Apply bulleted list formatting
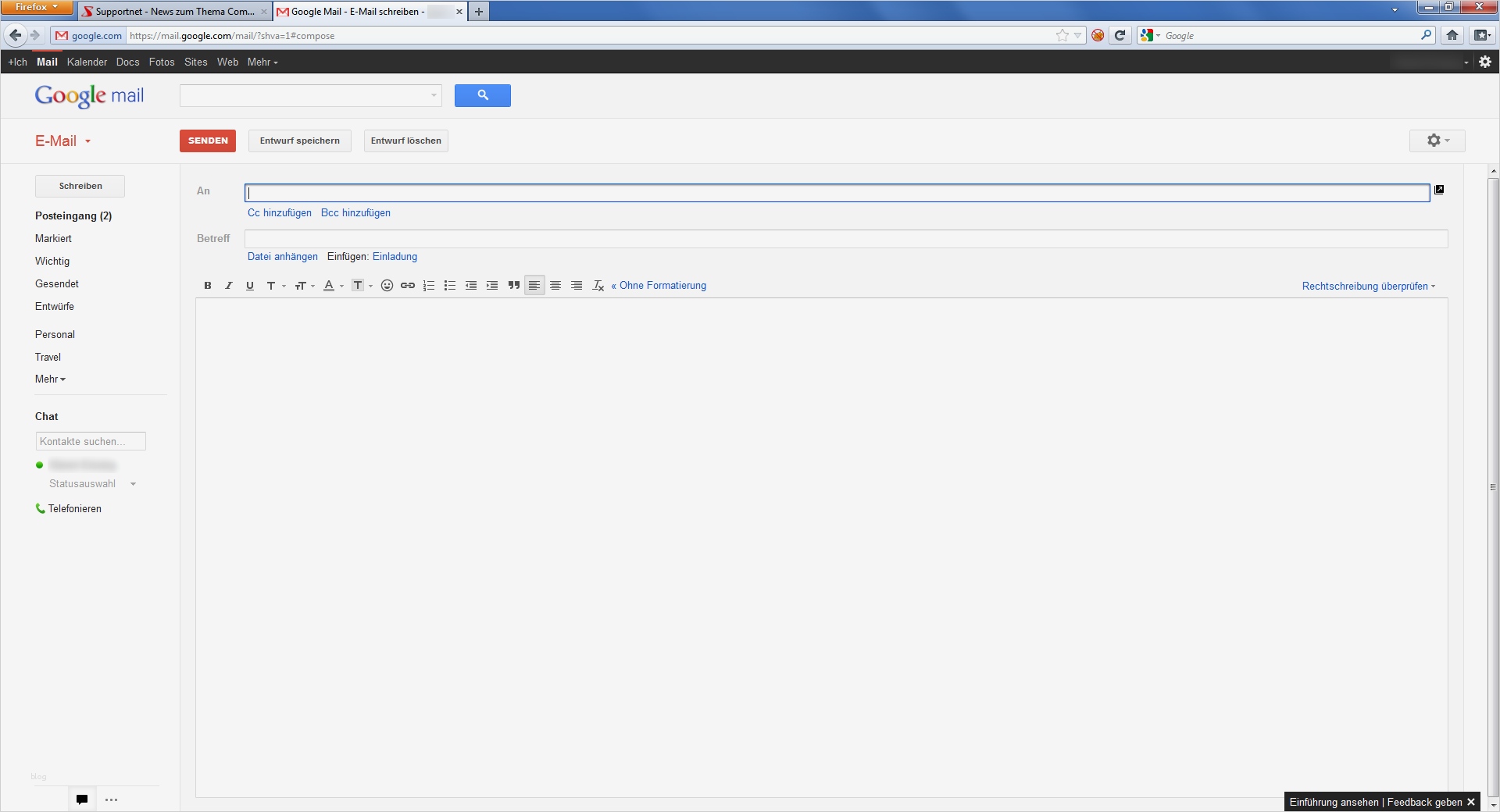Image resolution: width=1500 pixels, height=812 pixels. [x=450, y=286]
